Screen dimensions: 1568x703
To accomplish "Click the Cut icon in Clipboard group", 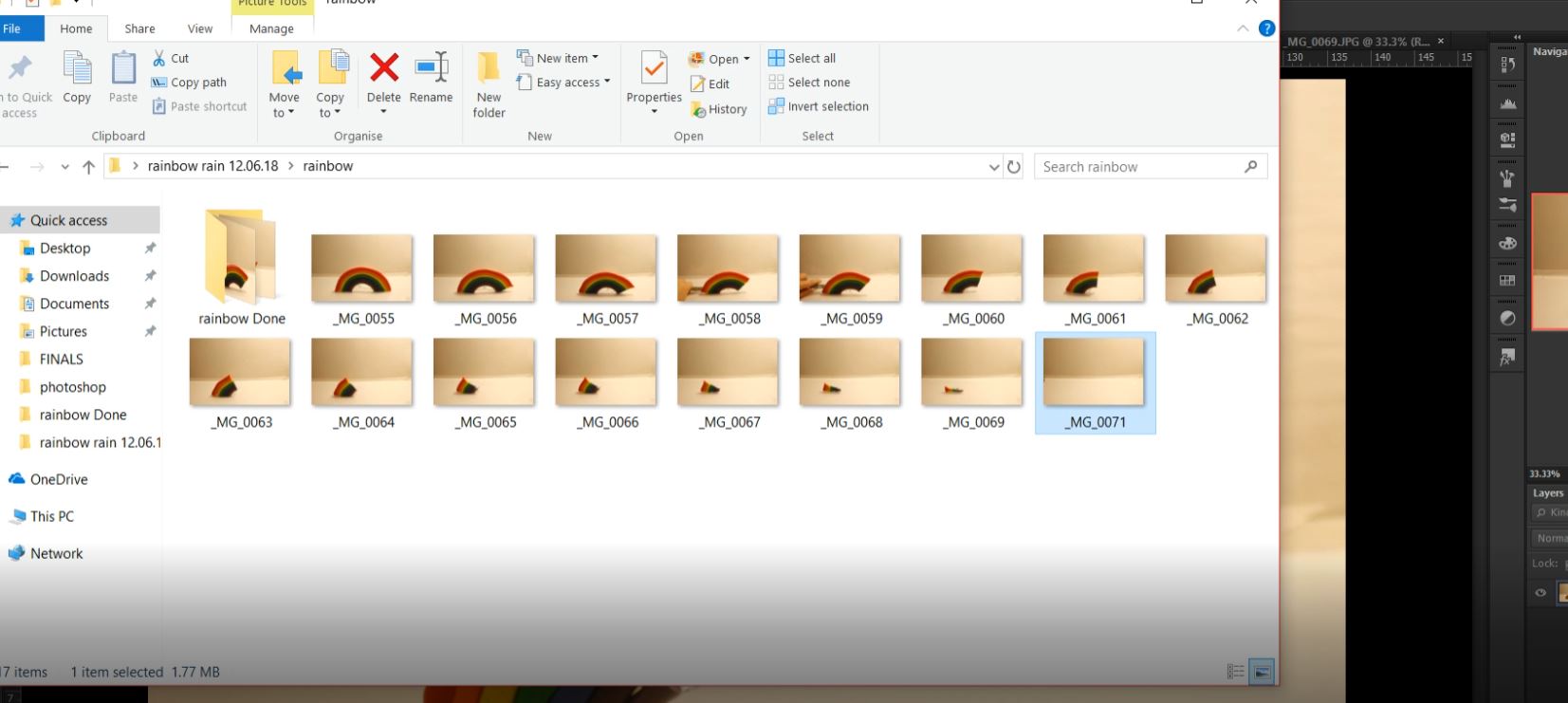I will pos(159,58).
